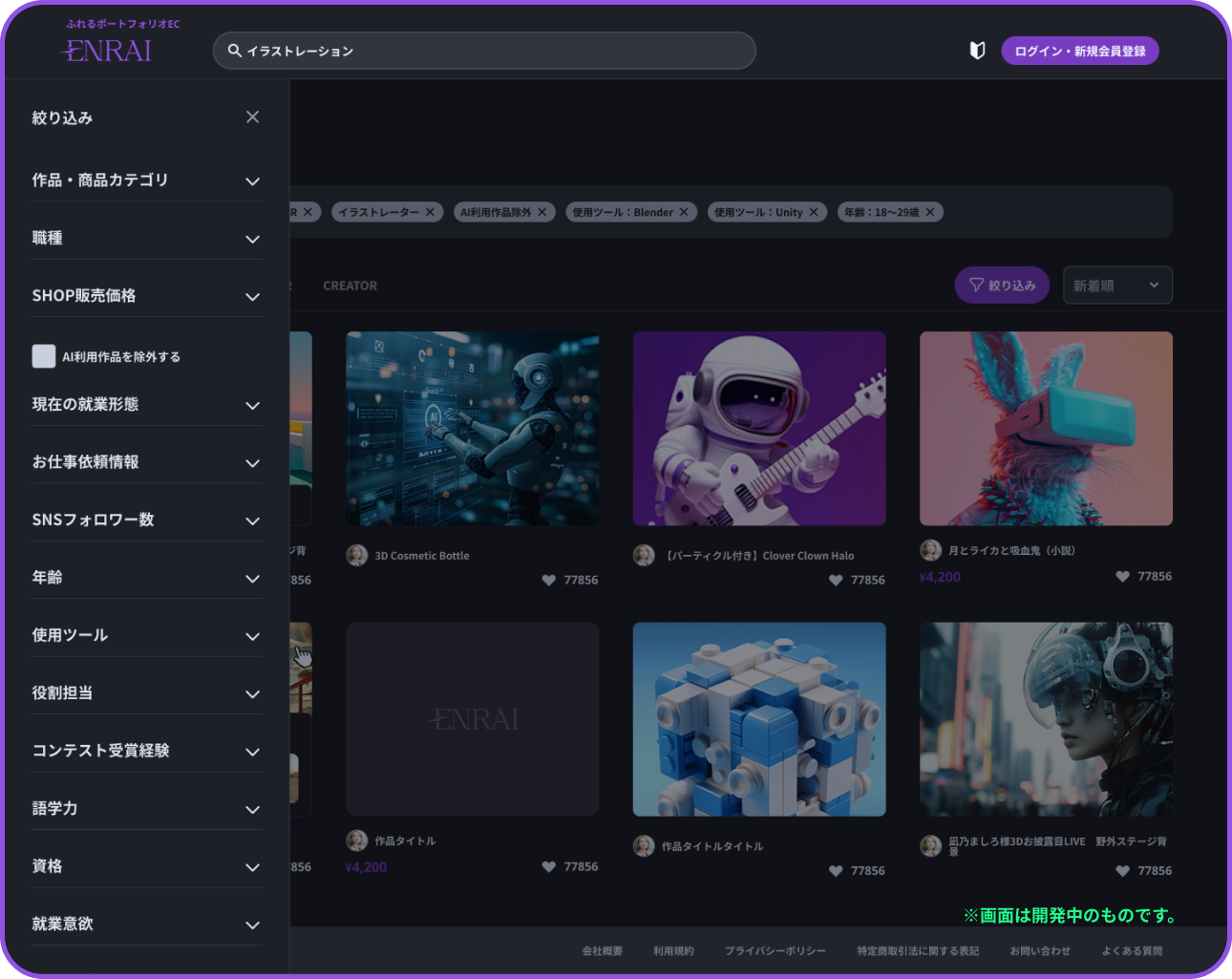Screen dimensions: 1232x979
Task: Remove the 使用ツール：Blender filter tag
Action: pyautogui.click(x=684, y=212)
